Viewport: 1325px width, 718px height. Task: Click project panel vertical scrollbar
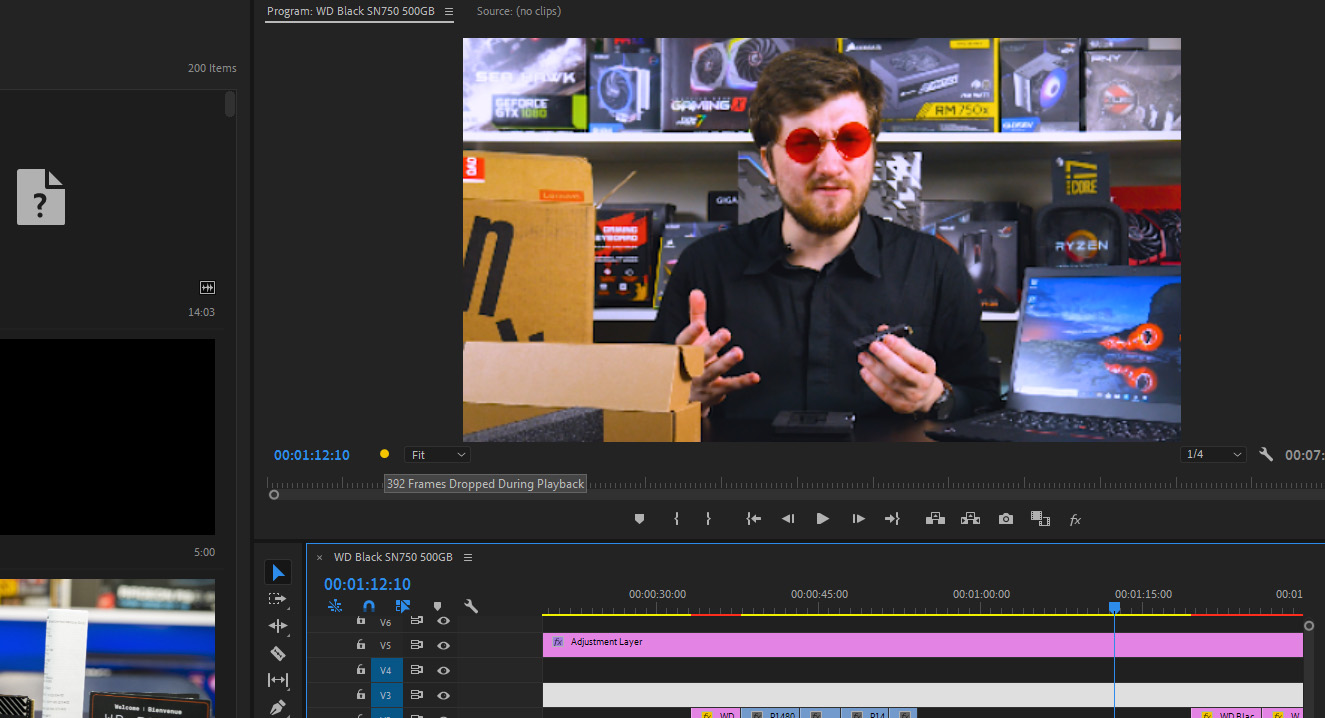point(230,104)
